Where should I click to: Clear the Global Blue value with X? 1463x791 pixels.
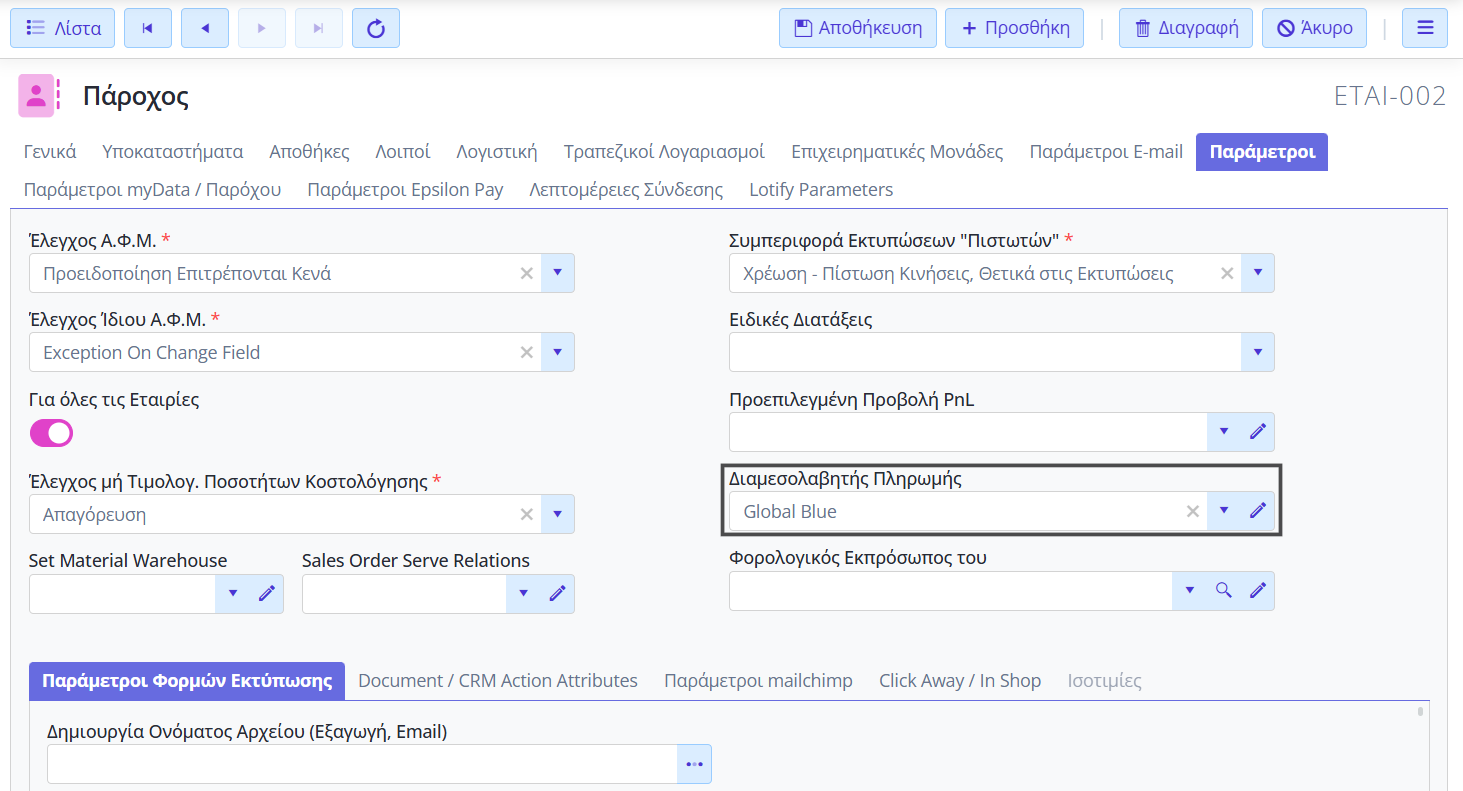pos(1192,511)
